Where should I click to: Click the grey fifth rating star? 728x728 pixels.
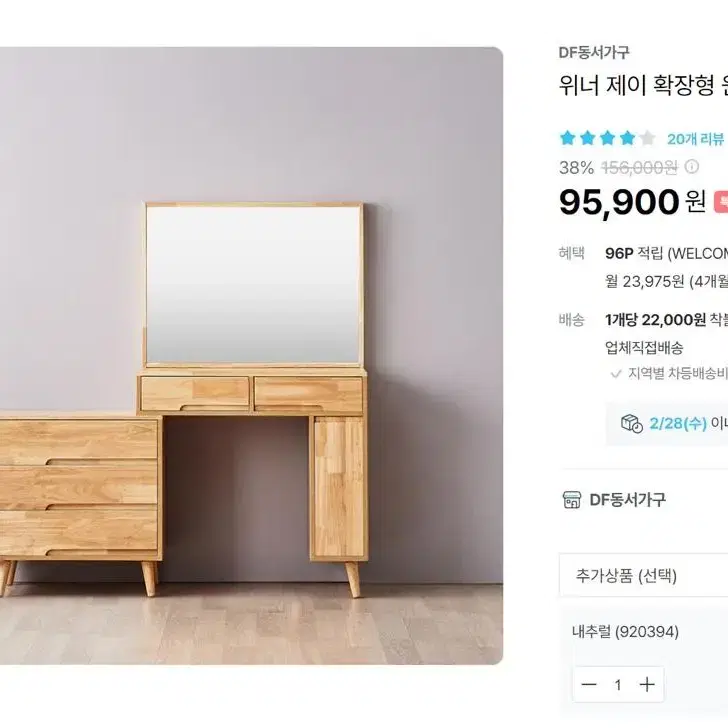point(647,138)
